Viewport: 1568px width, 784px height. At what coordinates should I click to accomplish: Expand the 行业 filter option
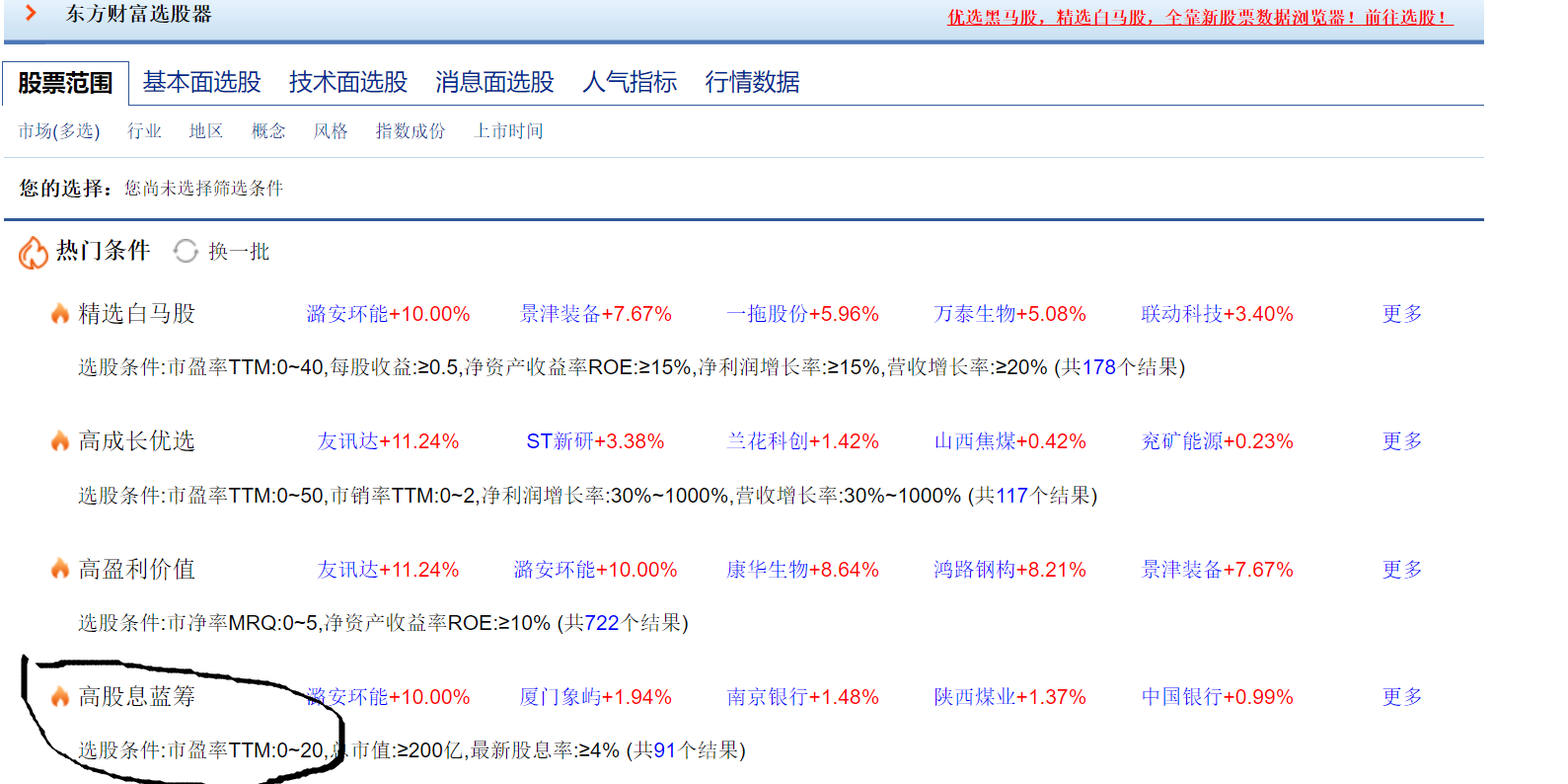pyautogui.click(x=144, y=131)
